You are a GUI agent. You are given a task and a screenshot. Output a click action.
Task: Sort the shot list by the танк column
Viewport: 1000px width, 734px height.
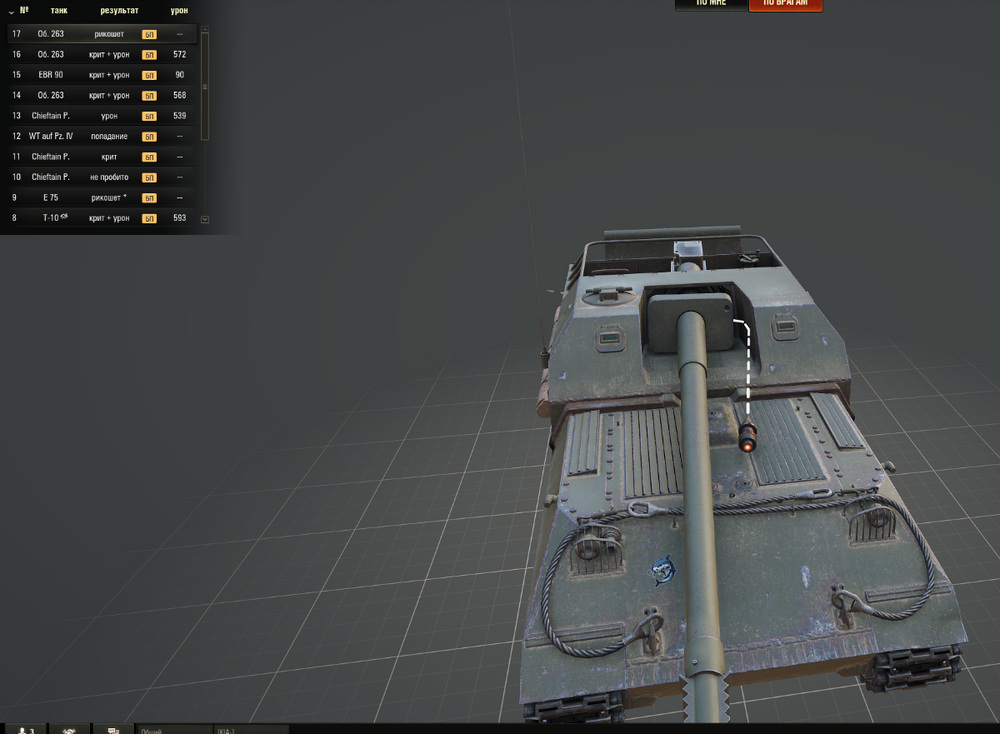pyautogui.click(x=59, y=10)
